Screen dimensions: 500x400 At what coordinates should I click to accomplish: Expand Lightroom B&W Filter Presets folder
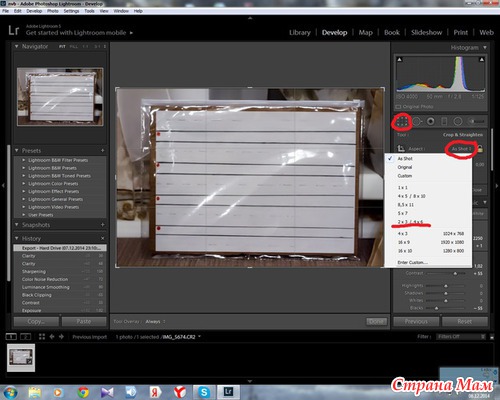24,160
